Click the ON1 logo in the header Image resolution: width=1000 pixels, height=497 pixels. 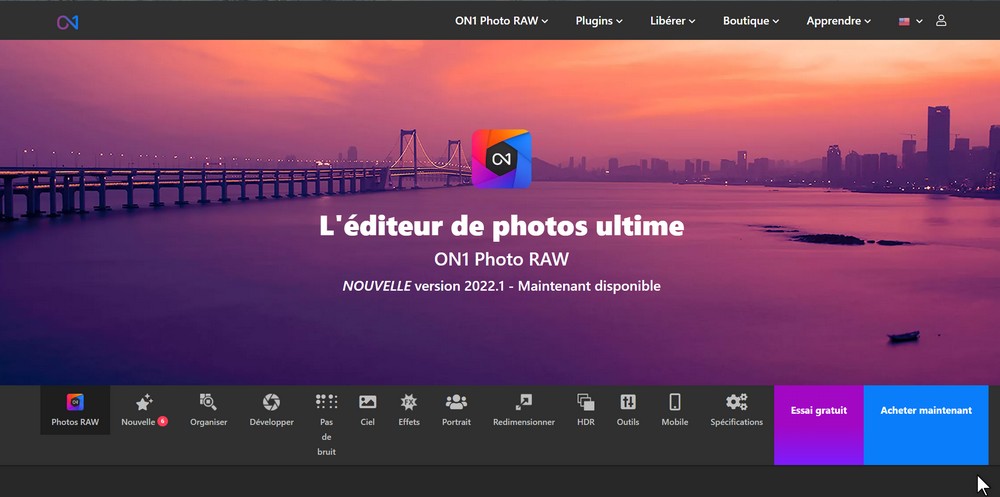tap(68, 22)
